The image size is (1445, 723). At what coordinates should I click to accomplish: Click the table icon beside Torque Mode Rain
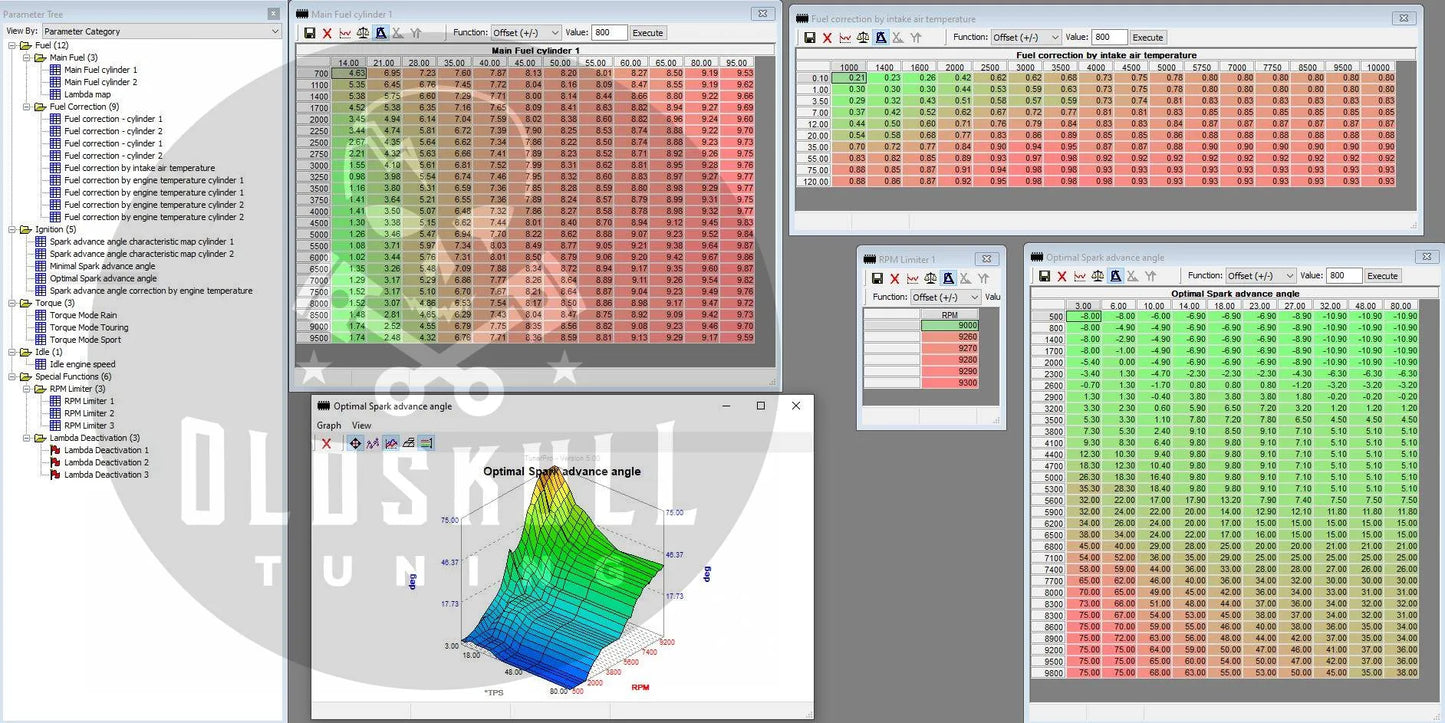(x=41, y=315)
